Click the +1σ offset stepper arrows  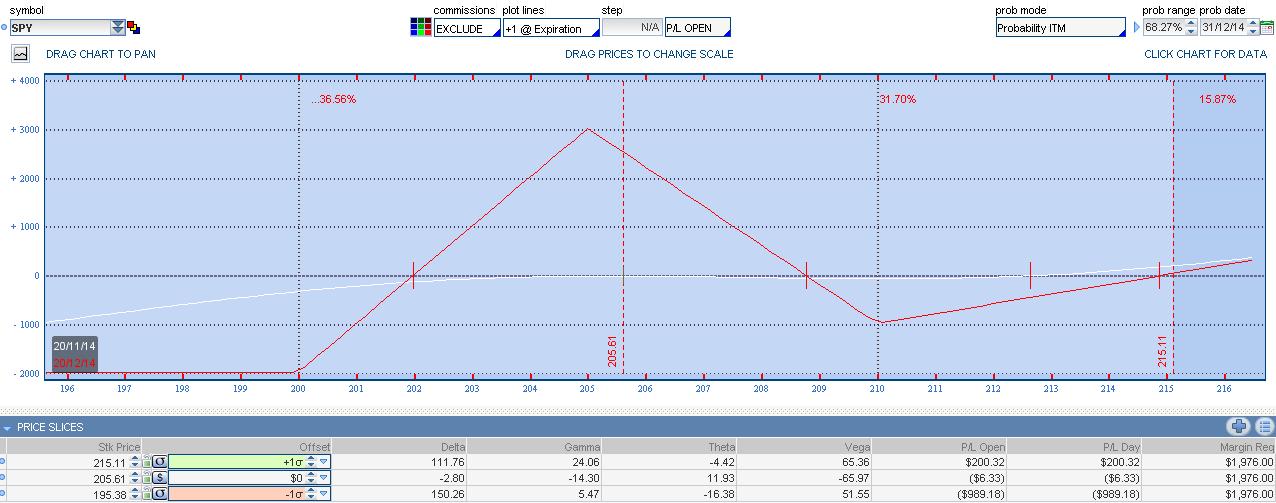(311, 462)
